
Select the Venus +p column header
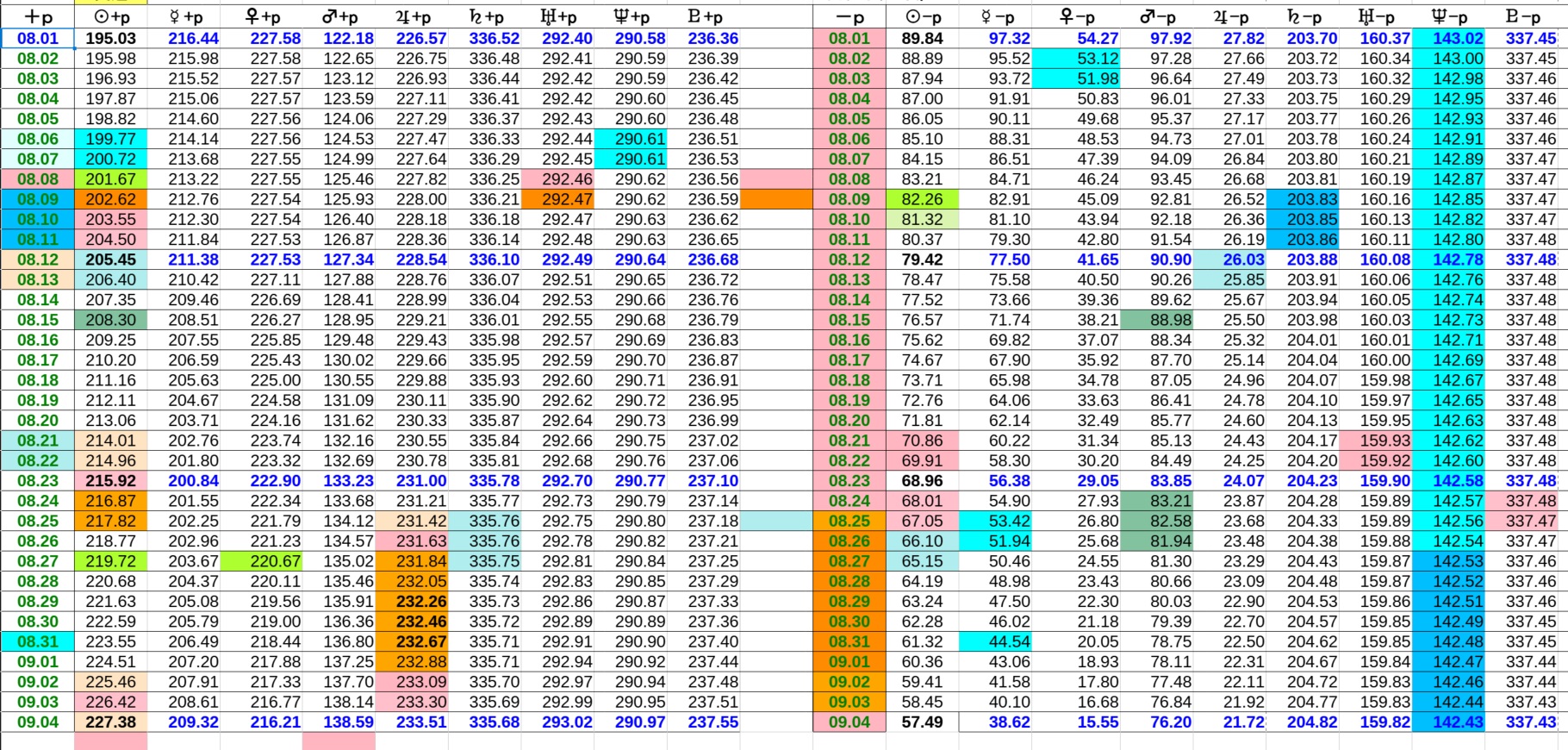pos(264,17)
